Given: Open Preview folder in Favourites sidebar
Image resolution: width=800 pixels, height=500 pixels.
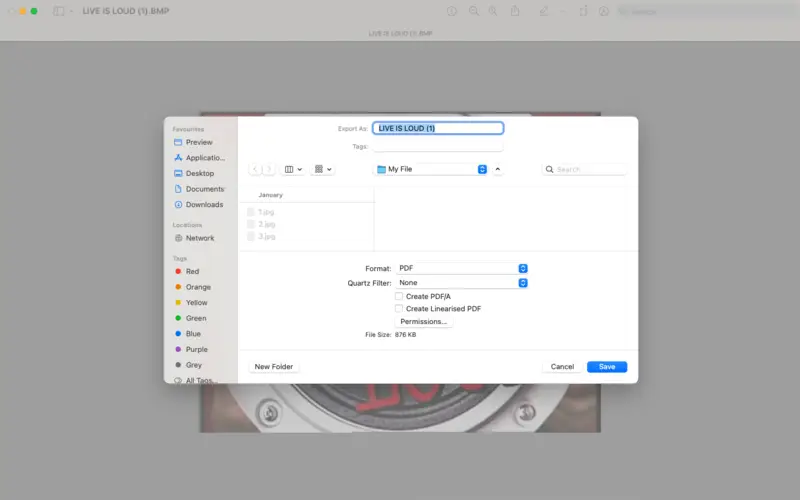Looking at the screenshot, I should tap(193, 142).
